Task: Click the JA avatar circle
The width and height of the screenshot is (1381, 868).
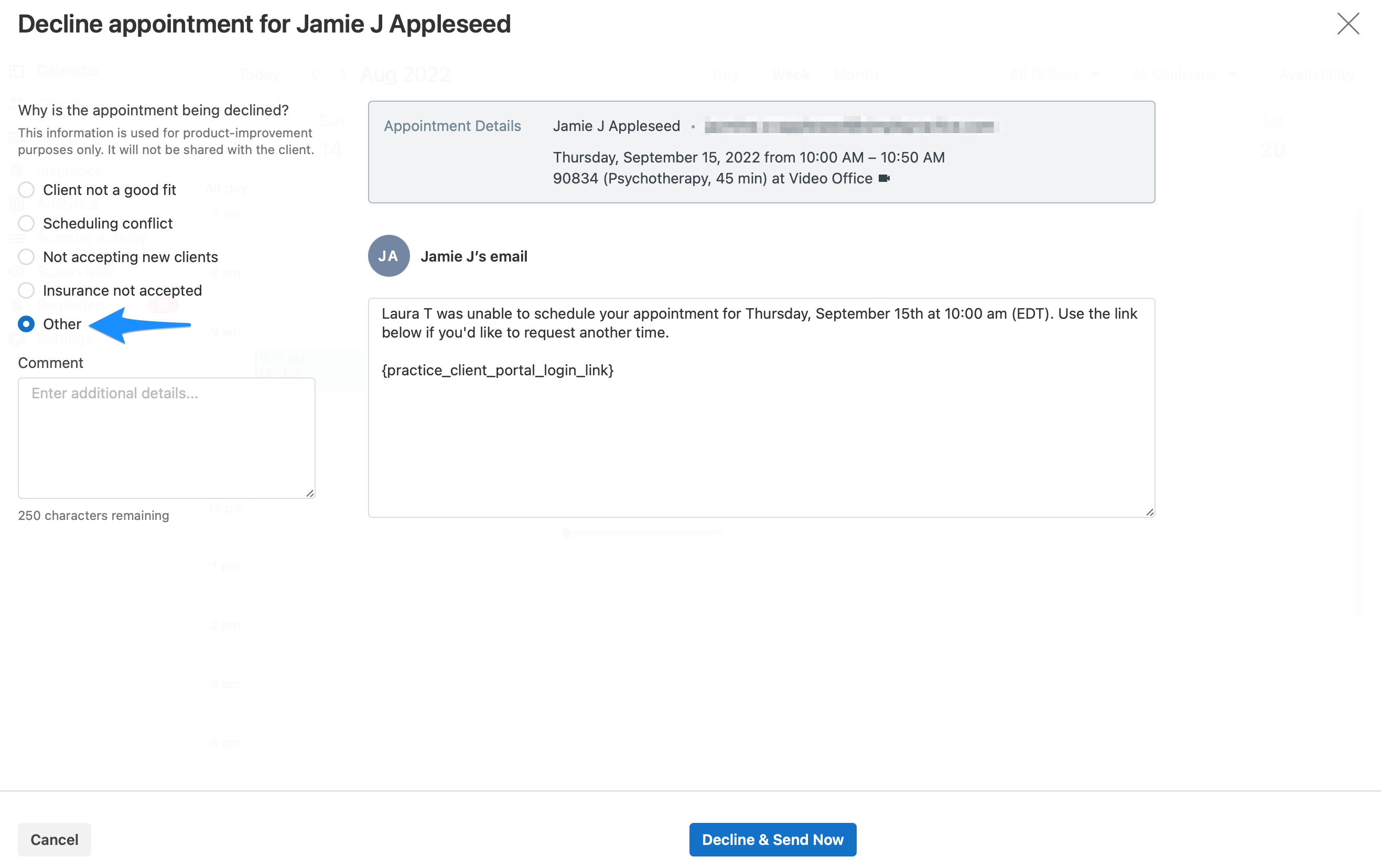Action: tap(389, 256)
